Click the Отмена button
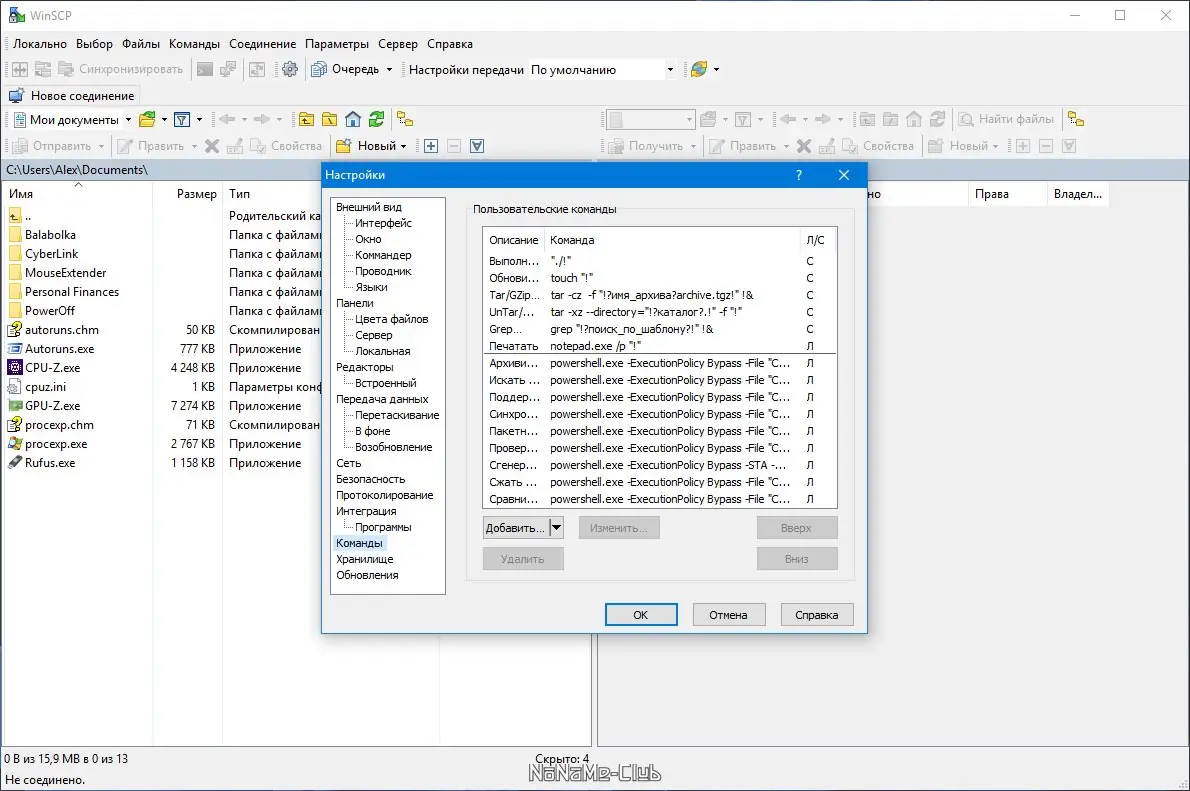1190x791 pixels. (x=729, y=615)
